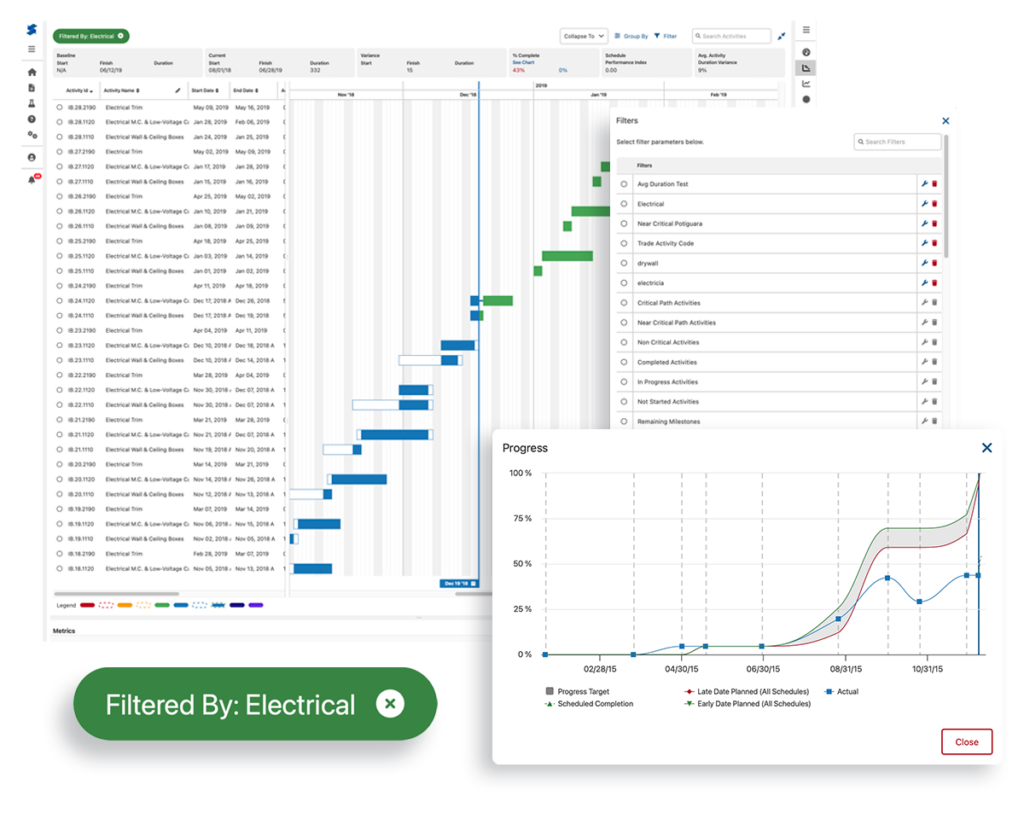Open the trend chart view icon

pyautogui.click(x=806, y=83)
